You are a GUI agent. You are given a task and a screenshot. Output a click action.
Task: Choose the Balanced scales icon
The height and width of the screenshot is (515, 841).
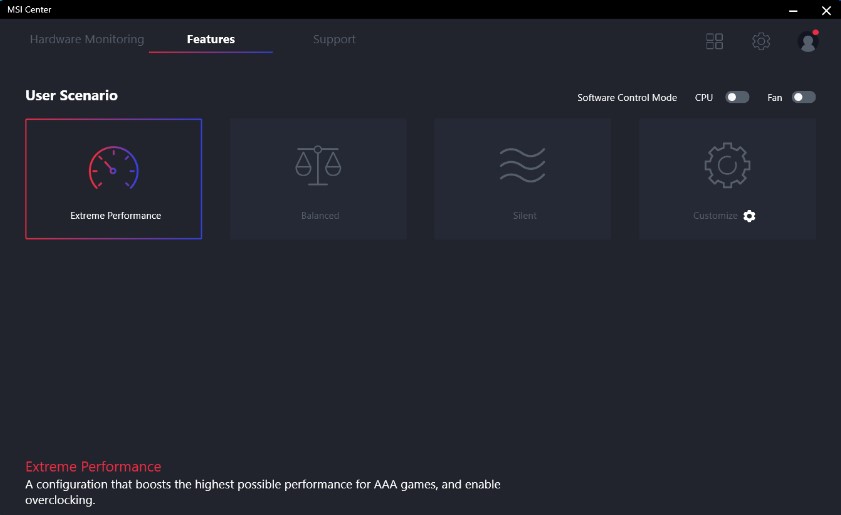click(318, 165)
